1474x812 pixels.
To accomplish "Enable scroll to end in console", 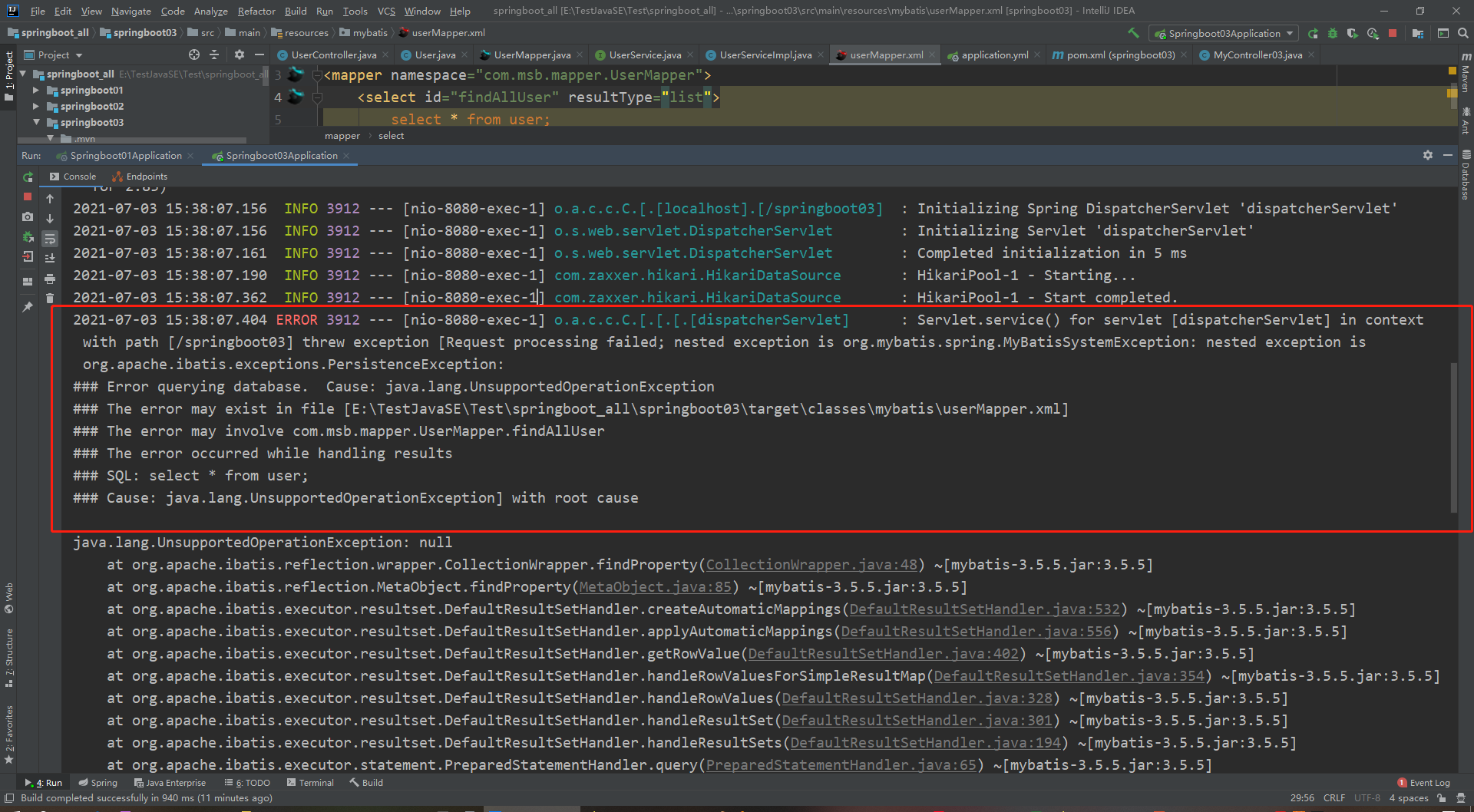I will click(x=50, y=258).
